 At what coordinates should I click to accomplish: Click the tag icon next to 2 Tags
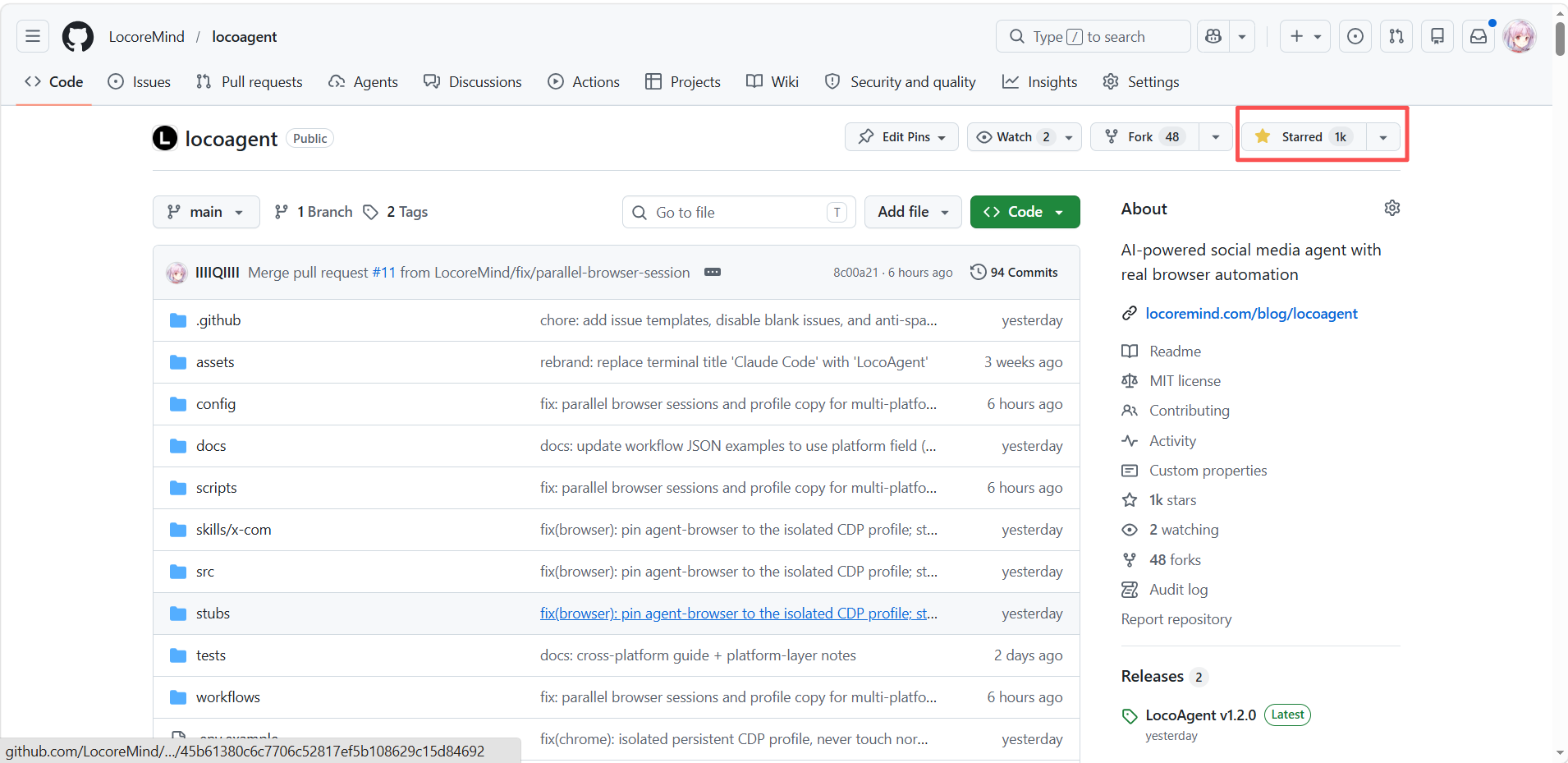click(x=371, y=212)
